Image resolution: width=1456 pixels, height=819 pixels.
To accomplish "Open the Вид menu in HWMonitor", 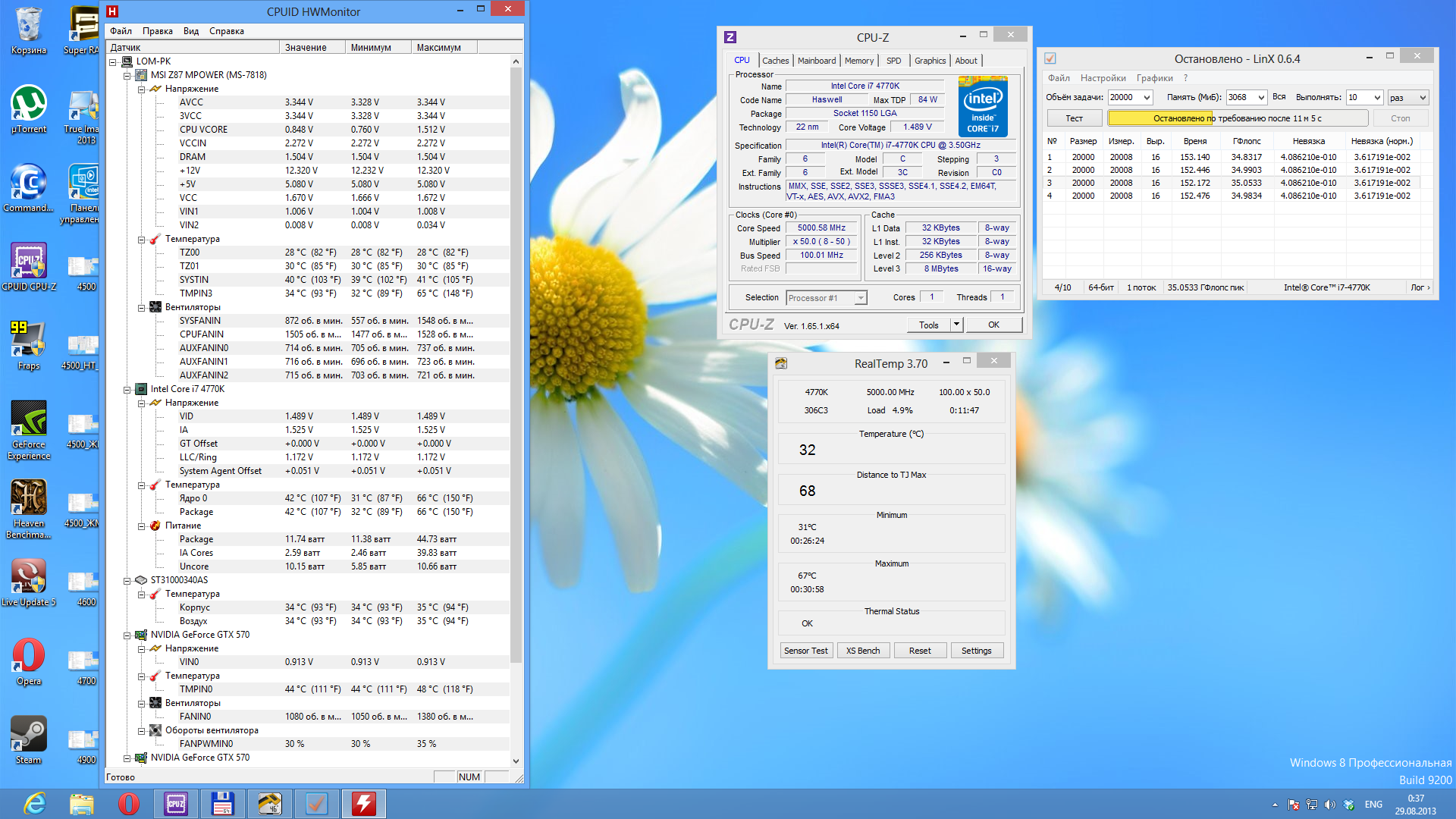I will (x=190, y=31).
